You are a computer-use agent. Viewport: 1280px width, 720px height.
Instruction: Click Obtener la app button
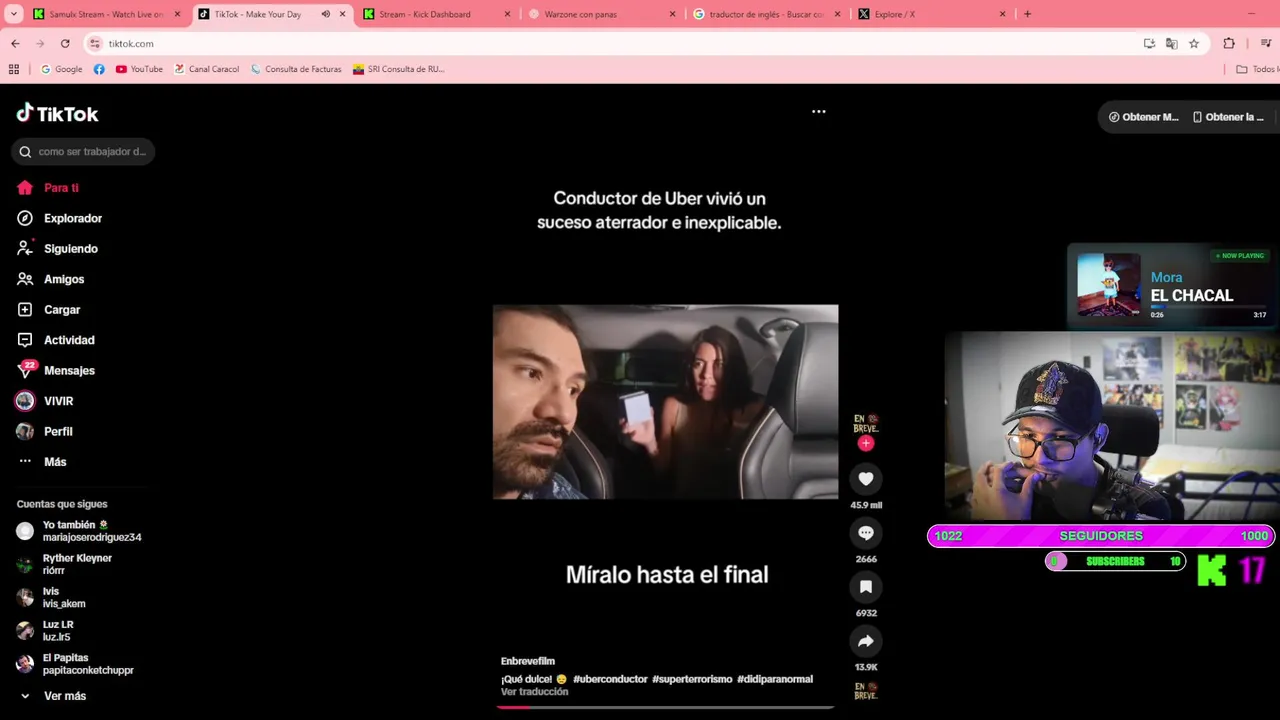click(1229, 117)
